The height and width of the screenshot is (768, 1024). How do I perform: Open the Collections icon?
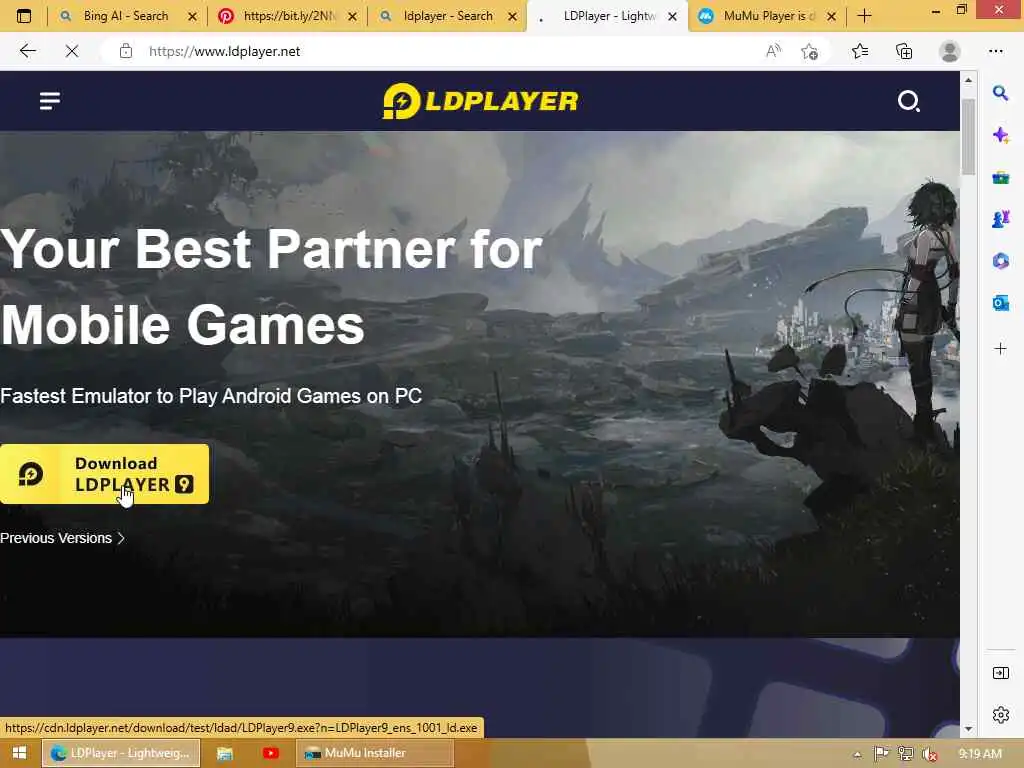904,51
